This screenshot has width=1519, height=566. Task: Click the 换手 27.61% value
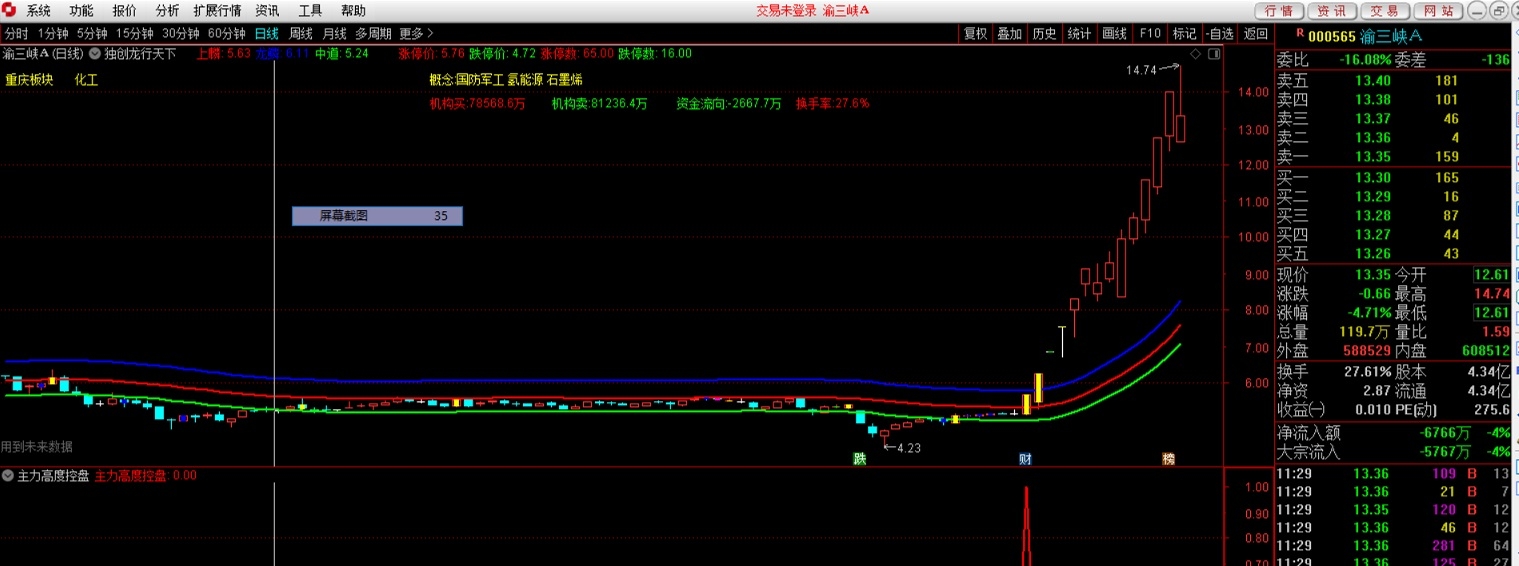(1366, 371)
